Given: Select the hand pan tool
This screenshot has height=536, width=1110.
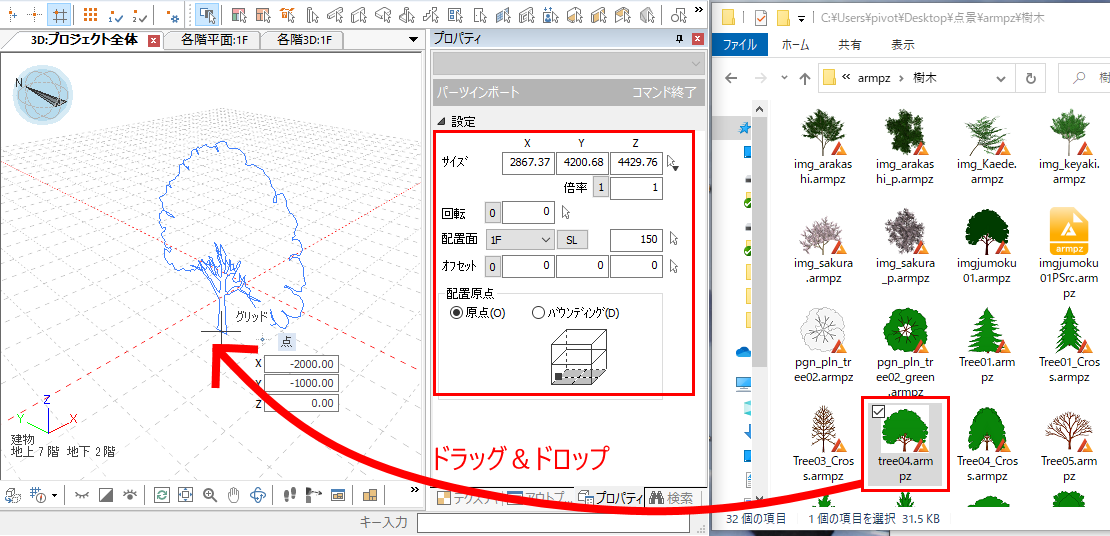Looking at the screenshot, I should pos(234,495).
